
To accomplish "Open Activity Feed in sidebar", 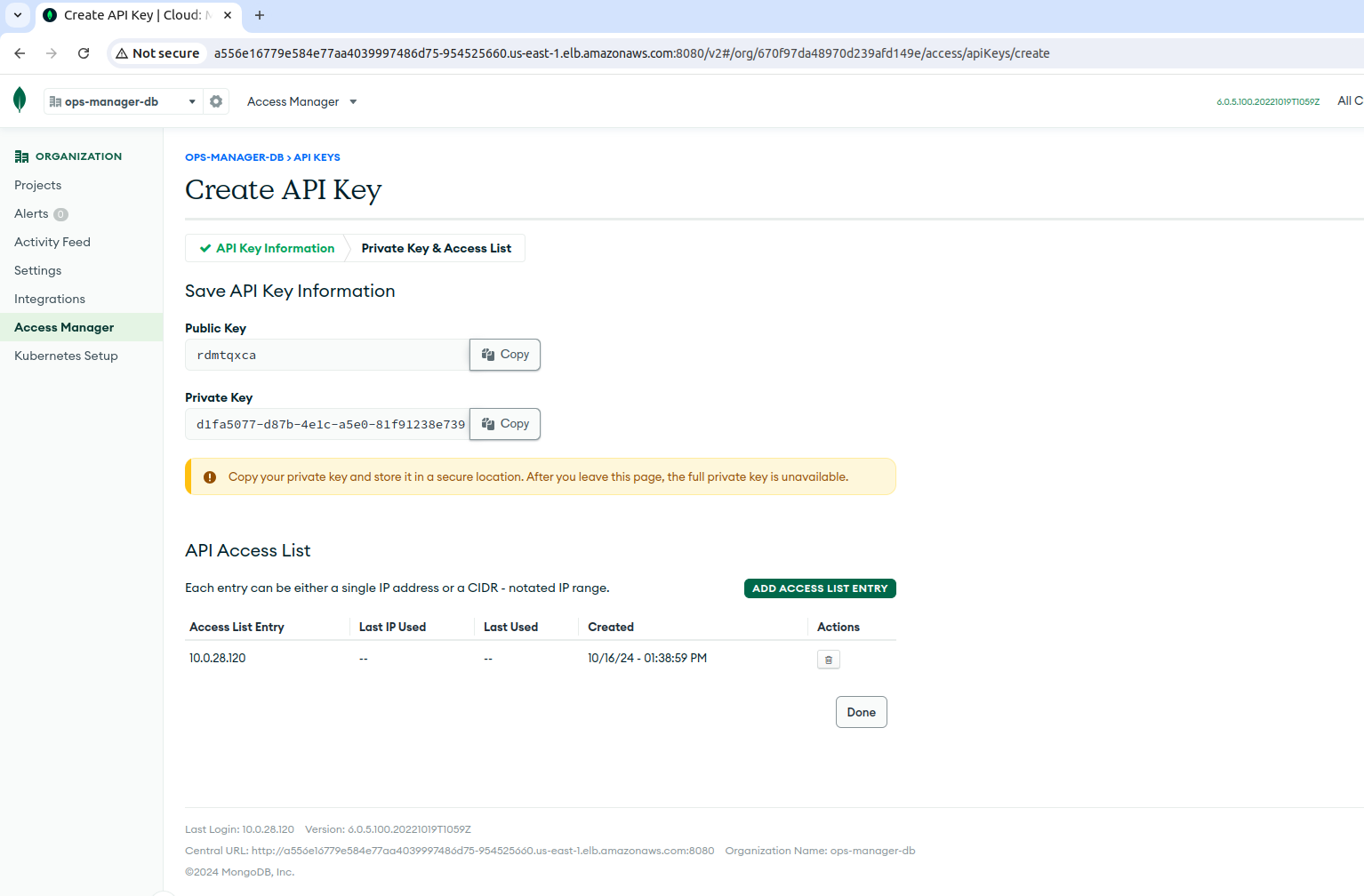I will tap(52, 242).
